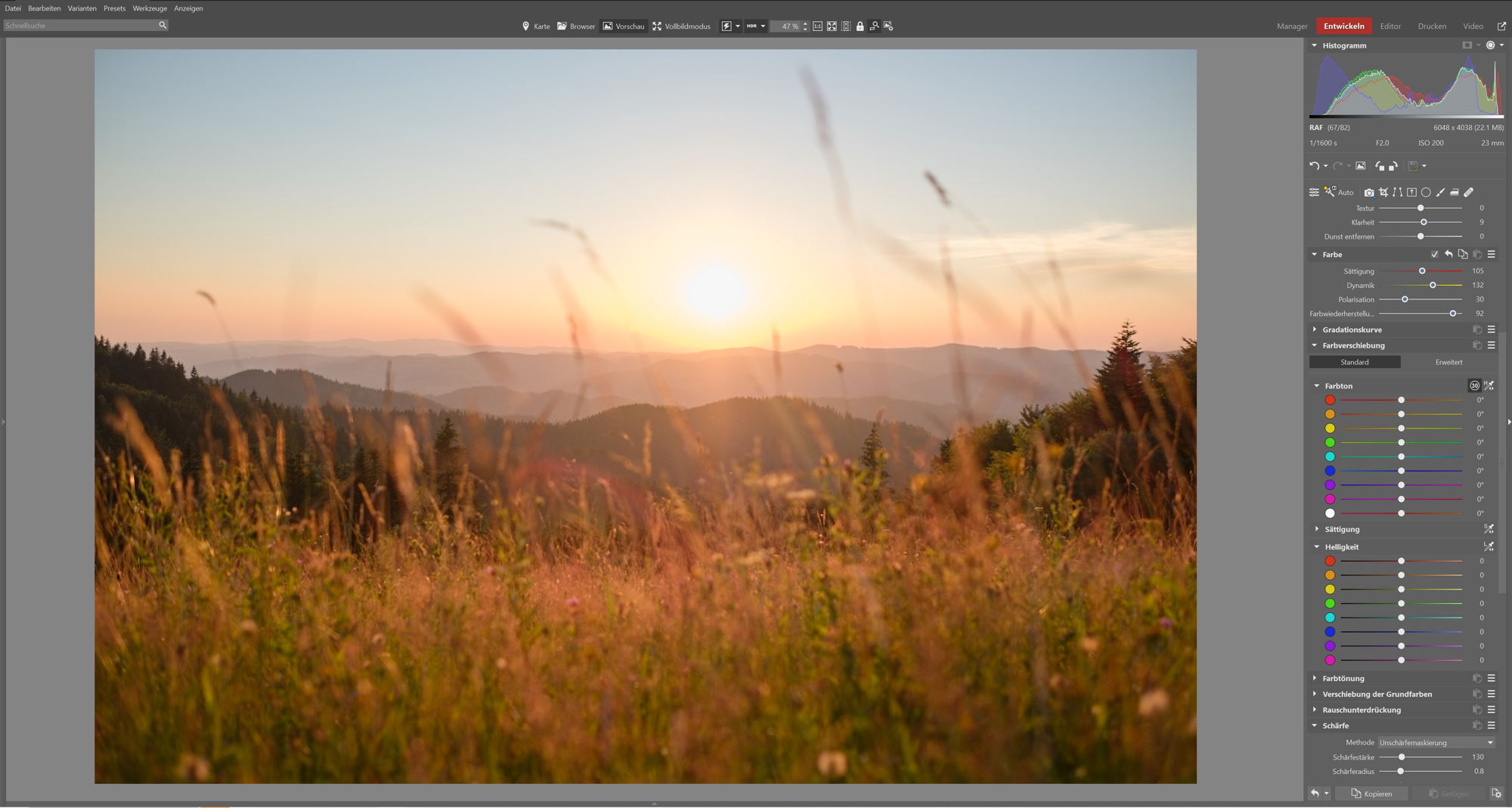
Task: Expand the Gradationskurve section
Action: pyautogui.click(x=1352, y=330)
